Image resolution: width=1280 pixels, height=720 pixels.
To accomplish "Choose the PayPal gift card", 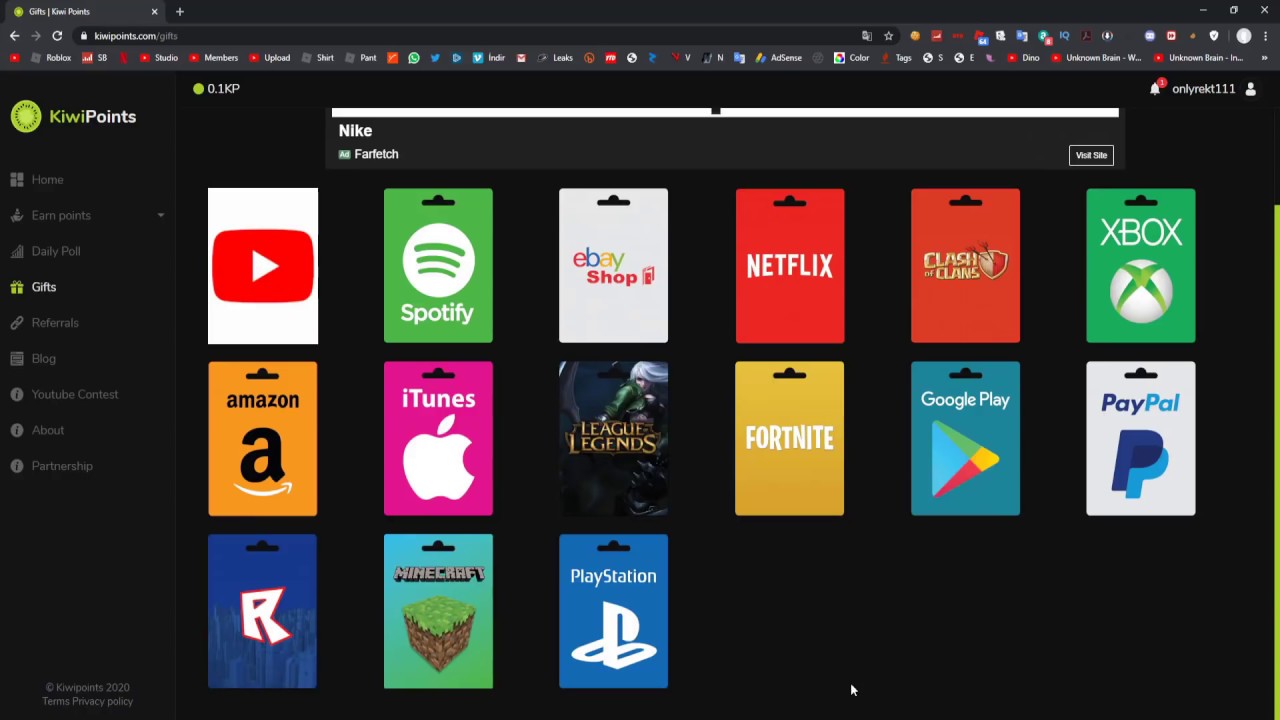I will (1141, 439).
